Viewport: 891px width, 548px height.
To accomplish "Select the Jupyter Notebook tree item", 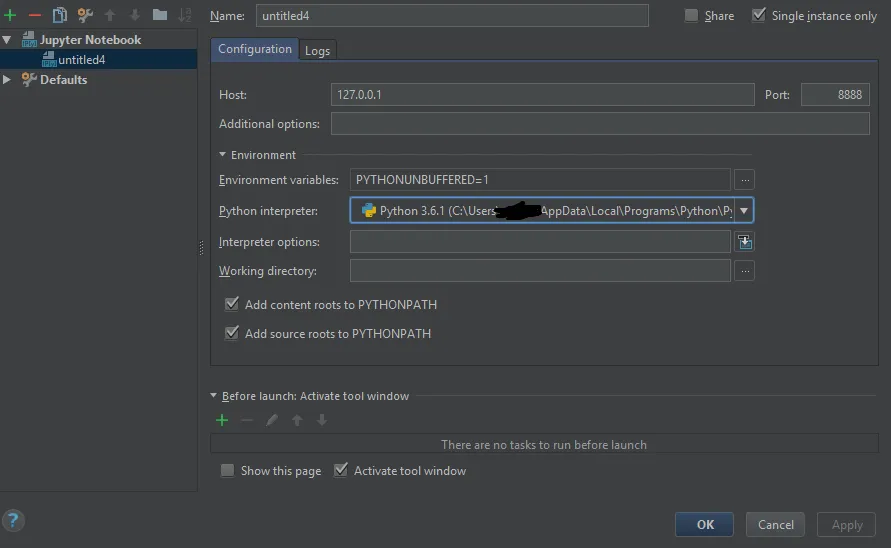I will coord(90,40).
